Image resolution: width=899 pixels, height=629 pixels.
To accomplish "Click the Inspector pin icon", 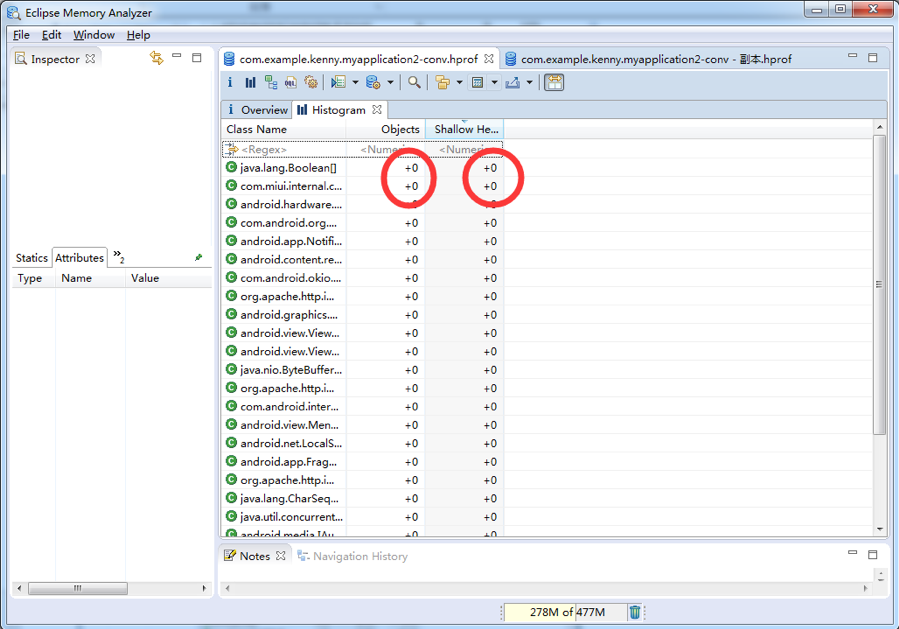I will (198, 257).
